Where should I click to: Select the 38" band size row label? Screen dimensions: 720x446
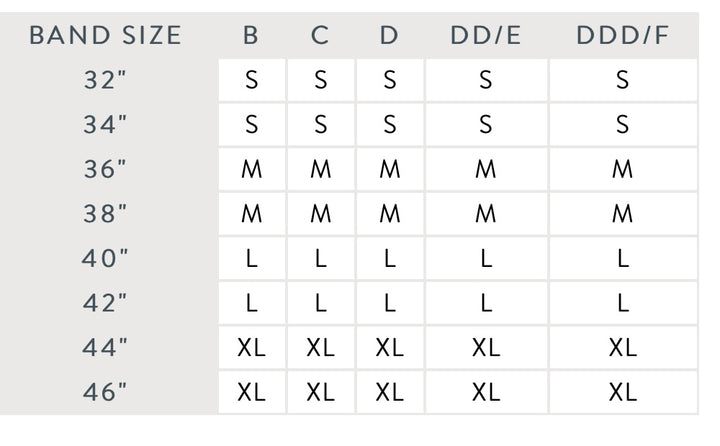pos(106,214)
